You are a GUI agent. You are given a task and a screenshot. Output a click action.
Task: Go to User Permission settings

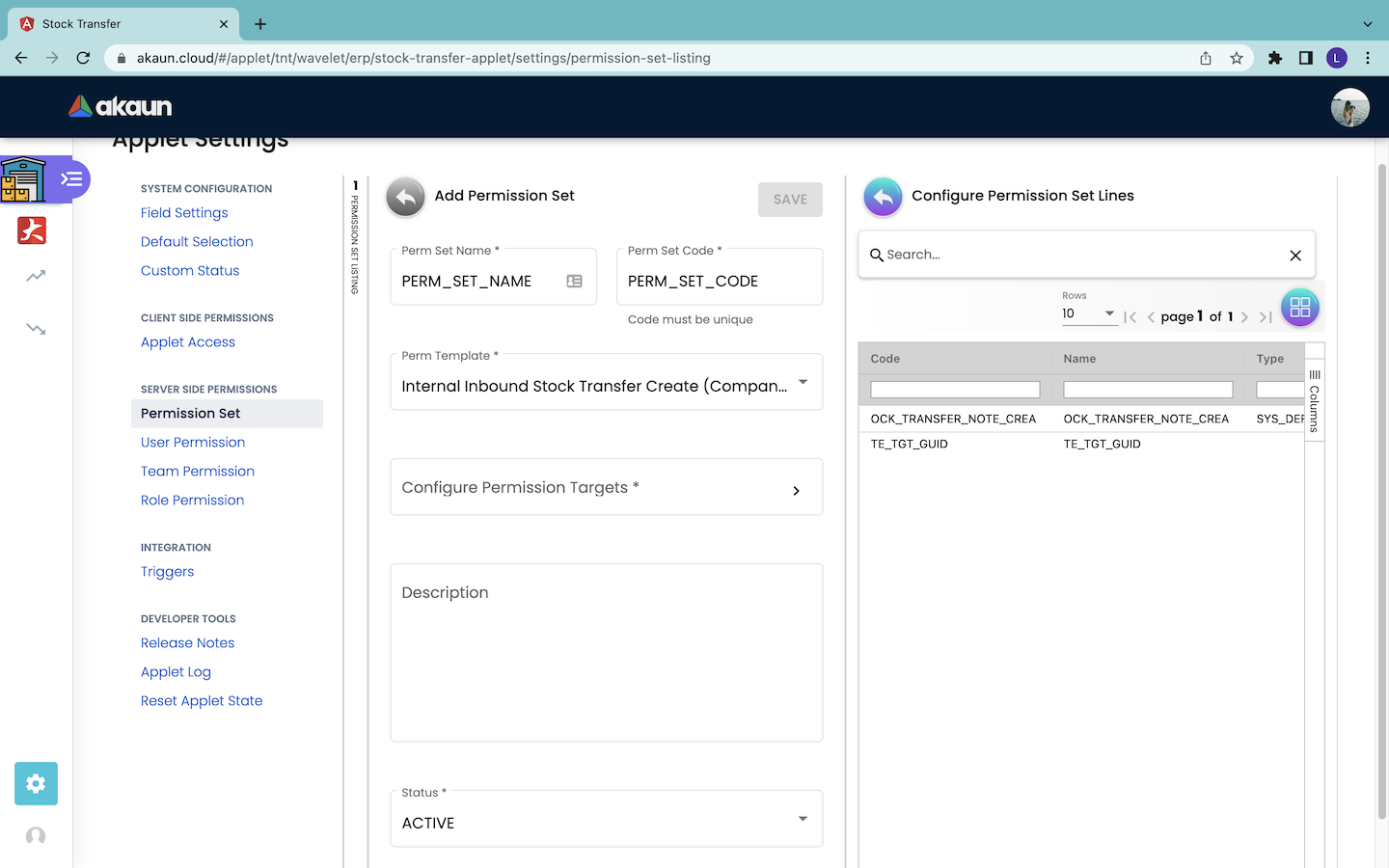[193, 443]
